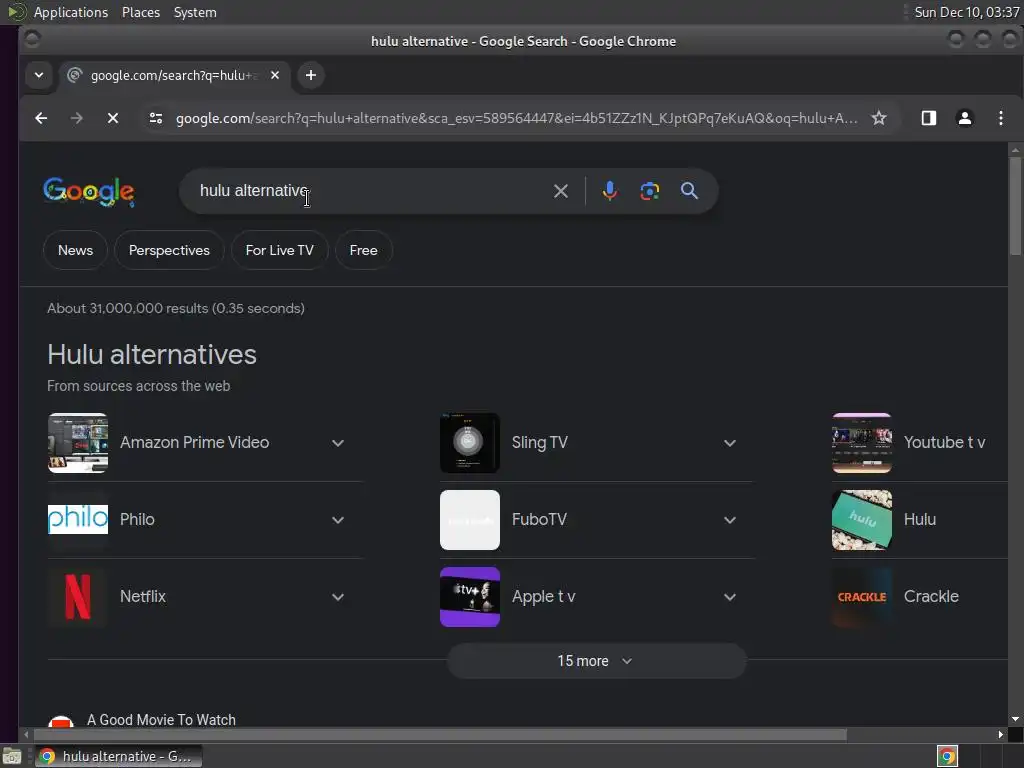Click the vertical scrollbar thumb
Screen dimensions: 1024x768
click(1015, 206)
